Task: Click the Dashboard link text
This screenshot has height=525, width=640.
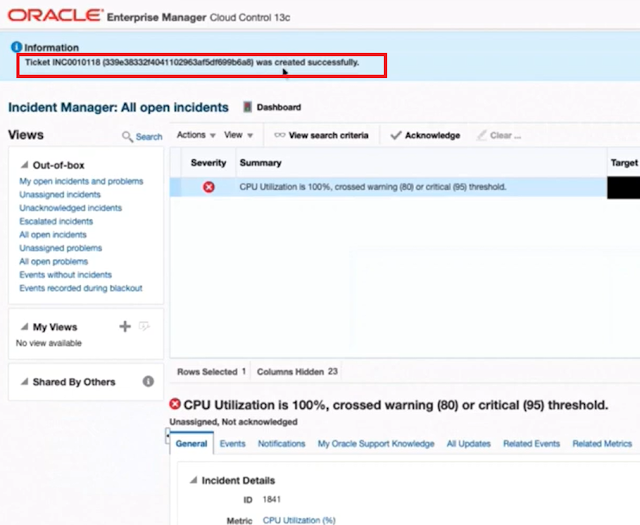Action: point(279,107)
